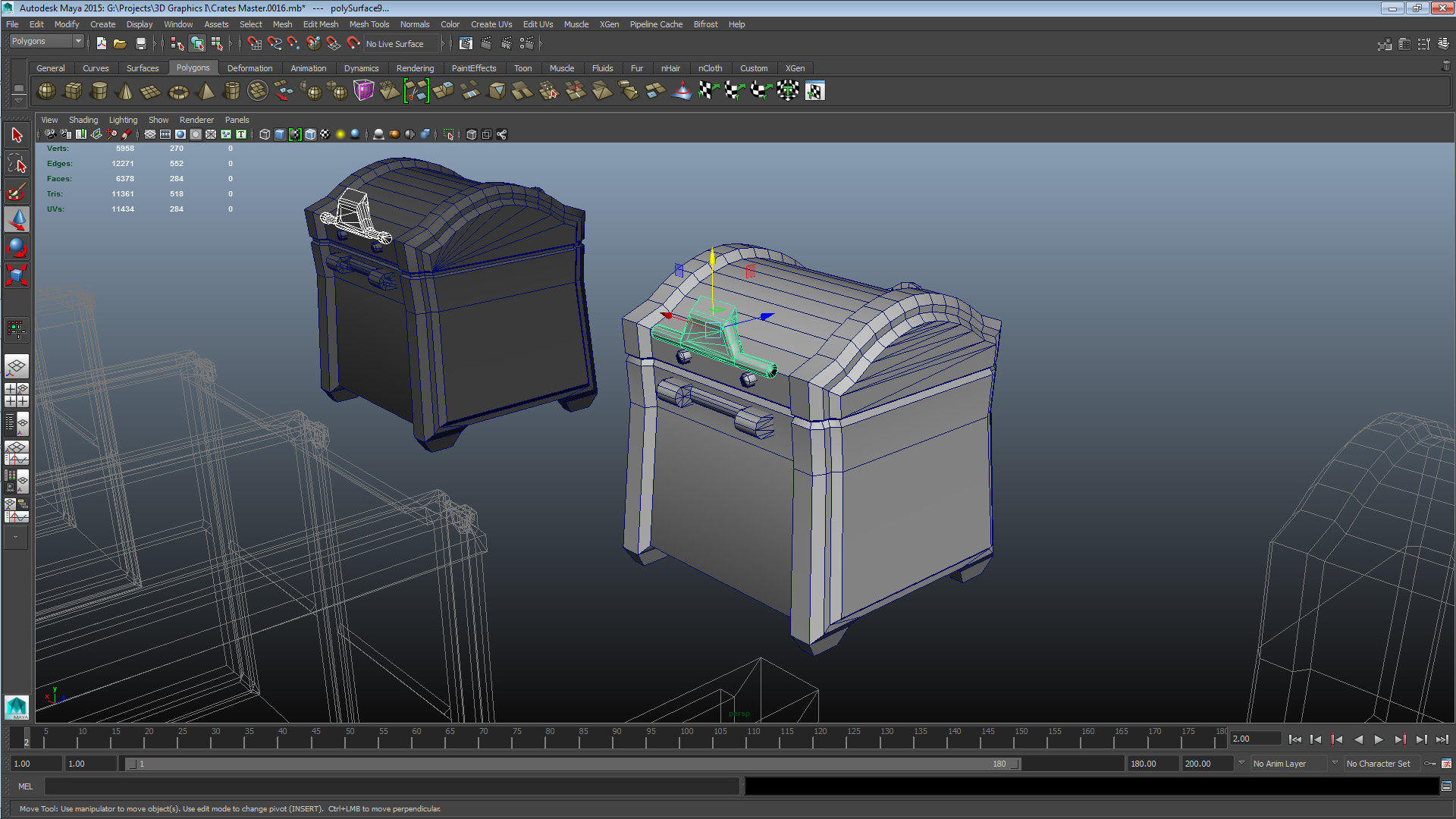The image size is (1456, 819).
Task: Click the time range slider bar
Action: 573,764
